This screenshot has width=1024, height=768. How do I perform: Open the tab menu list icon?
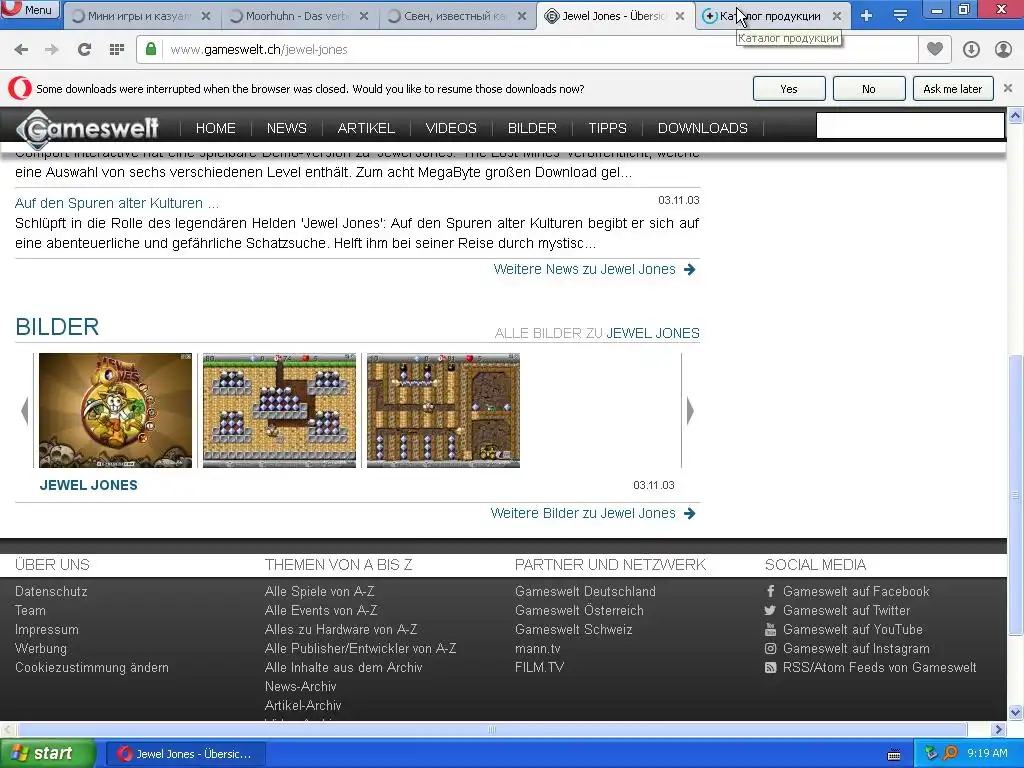point(900,16)
